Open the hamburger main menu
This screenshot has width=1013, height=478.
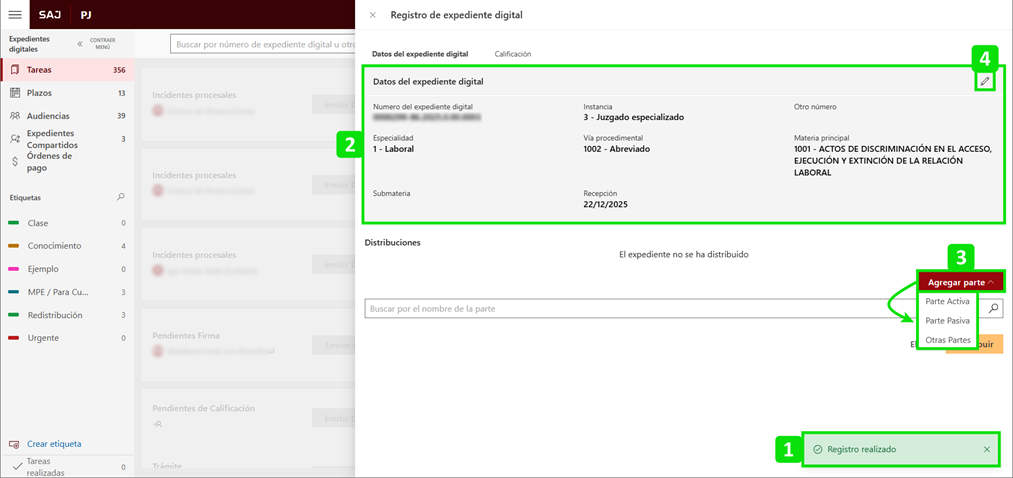[x=14, y=15]
